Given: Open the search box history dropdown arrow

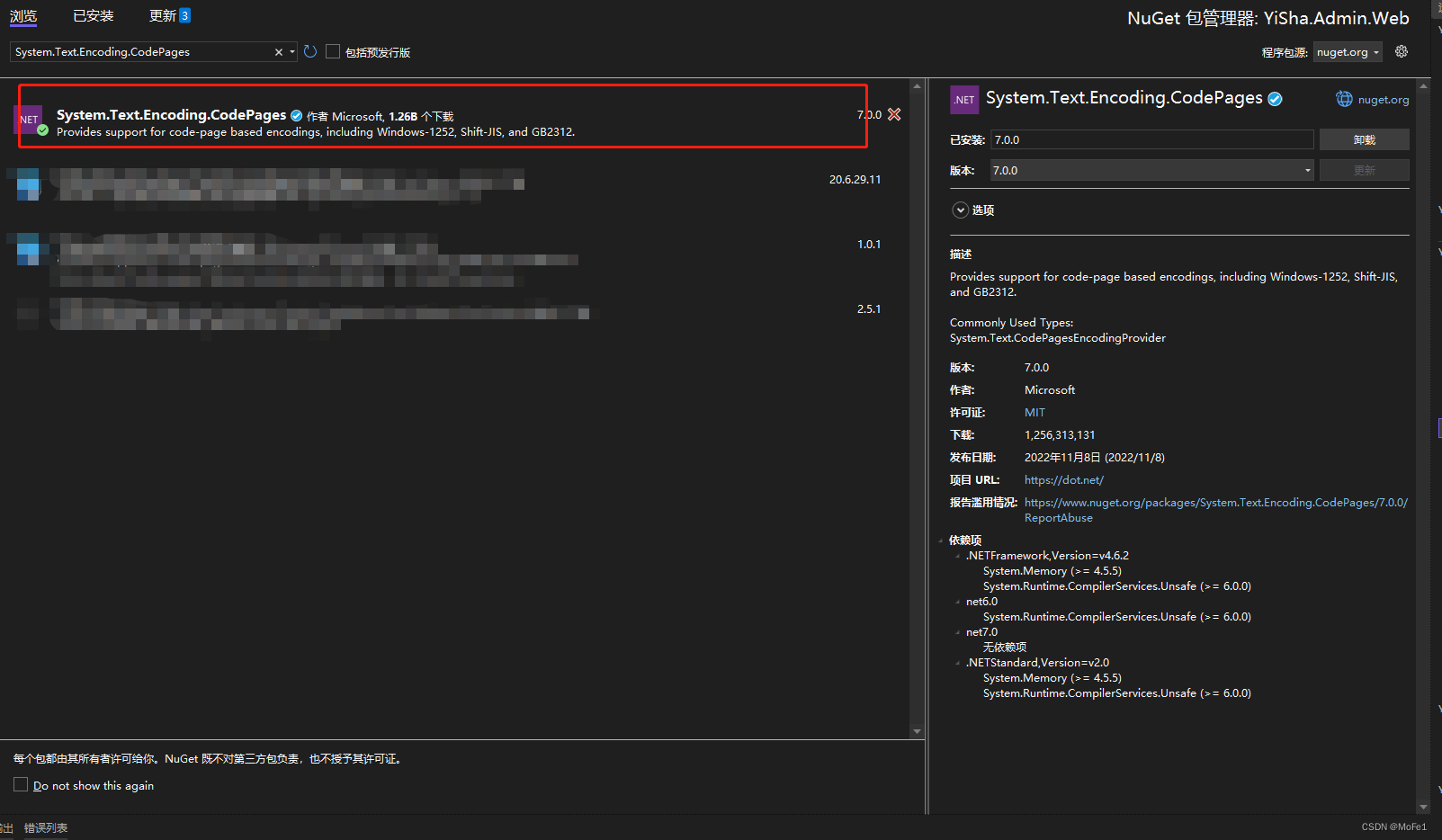Looking at the screenshot, I should tap(292, 51).
